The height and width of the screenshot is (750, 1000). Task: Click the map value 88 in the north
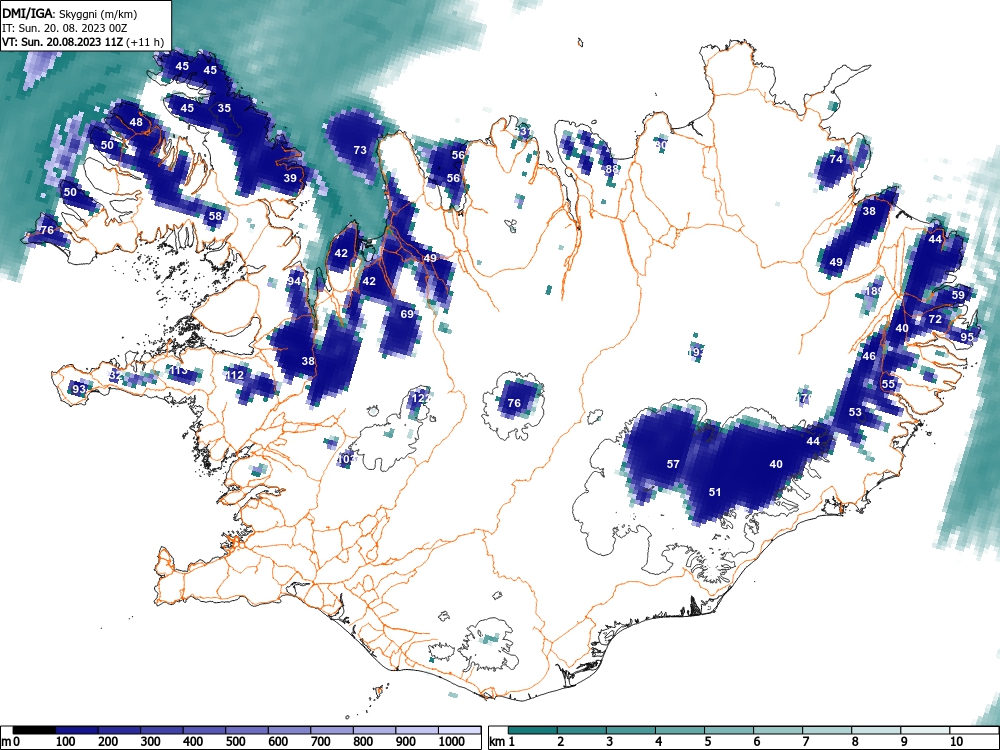[x=612, y=169]
